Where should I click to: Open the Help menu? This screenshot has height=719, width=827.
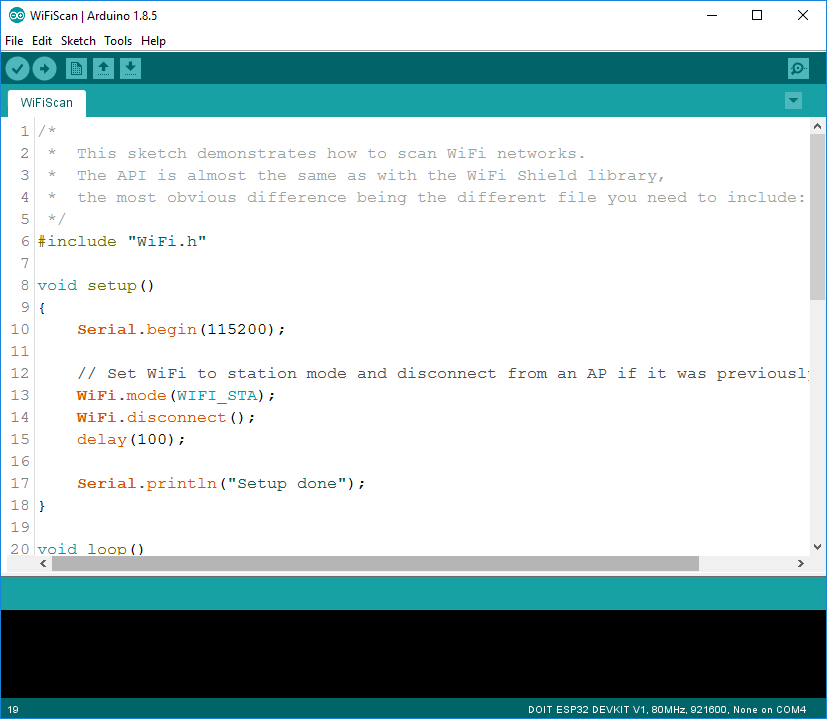[153, 41]
